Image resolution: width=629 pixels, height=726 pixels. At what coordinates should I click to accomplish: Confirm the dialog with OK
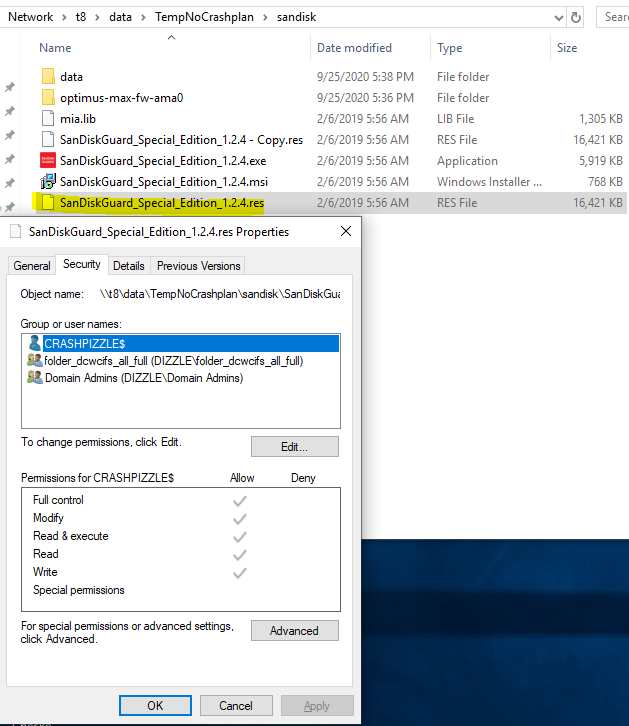[x=155, y=706]
